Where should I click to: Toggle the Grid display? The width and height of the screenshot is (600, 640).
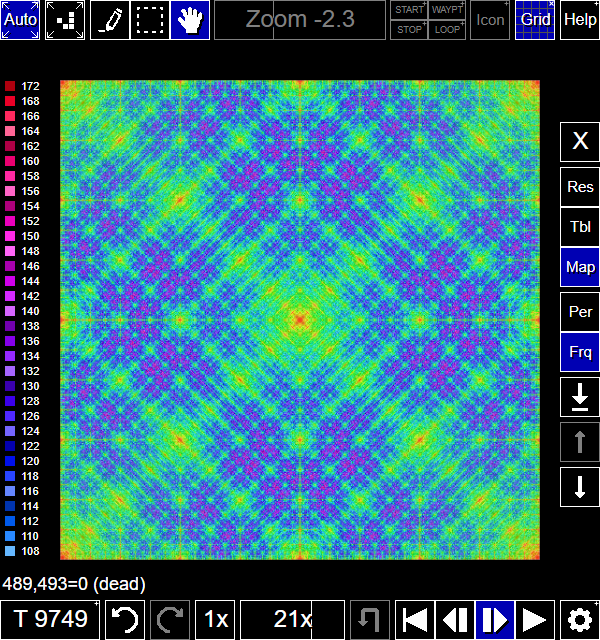(x=535, y=20)
